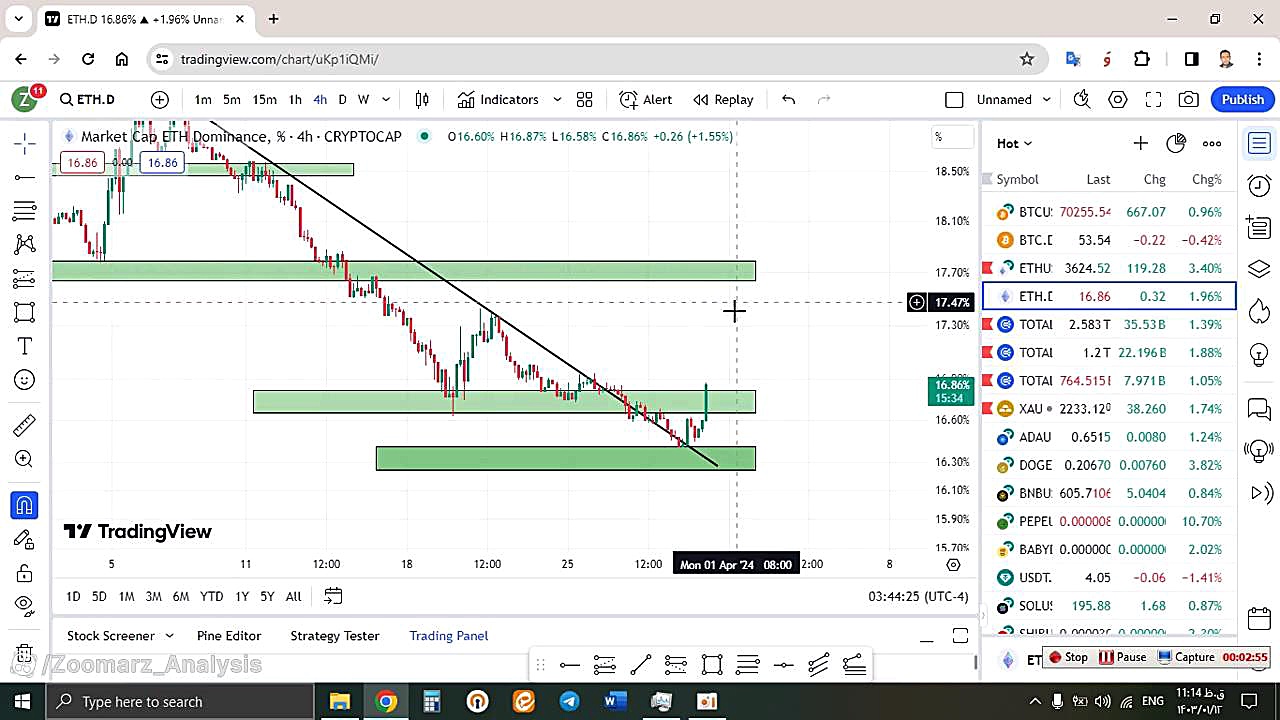
Task: Select the trend line drawing tool
Action: [25, 177]
